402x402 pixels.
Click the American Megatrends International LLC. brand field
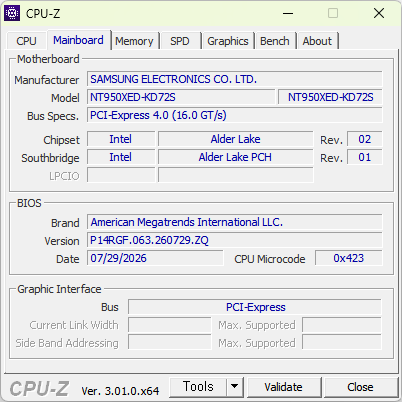(x=235, y=222)
